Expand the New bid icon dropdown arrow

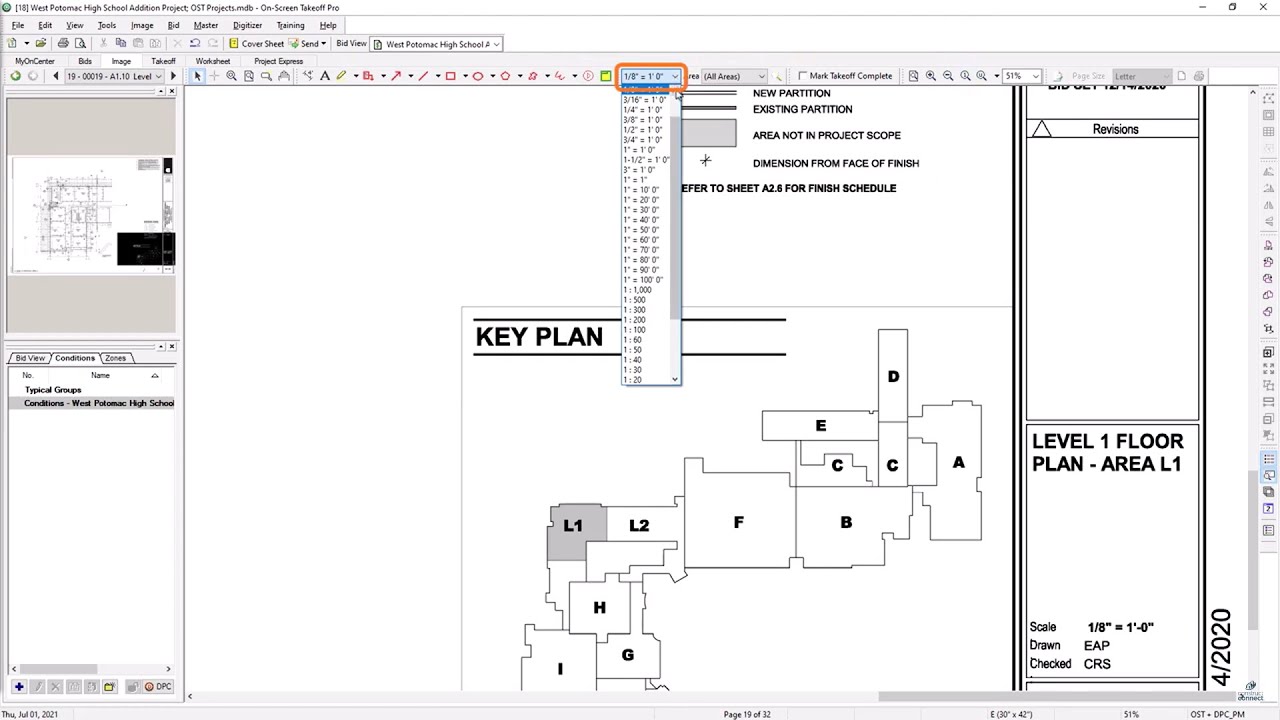point(25,44)
